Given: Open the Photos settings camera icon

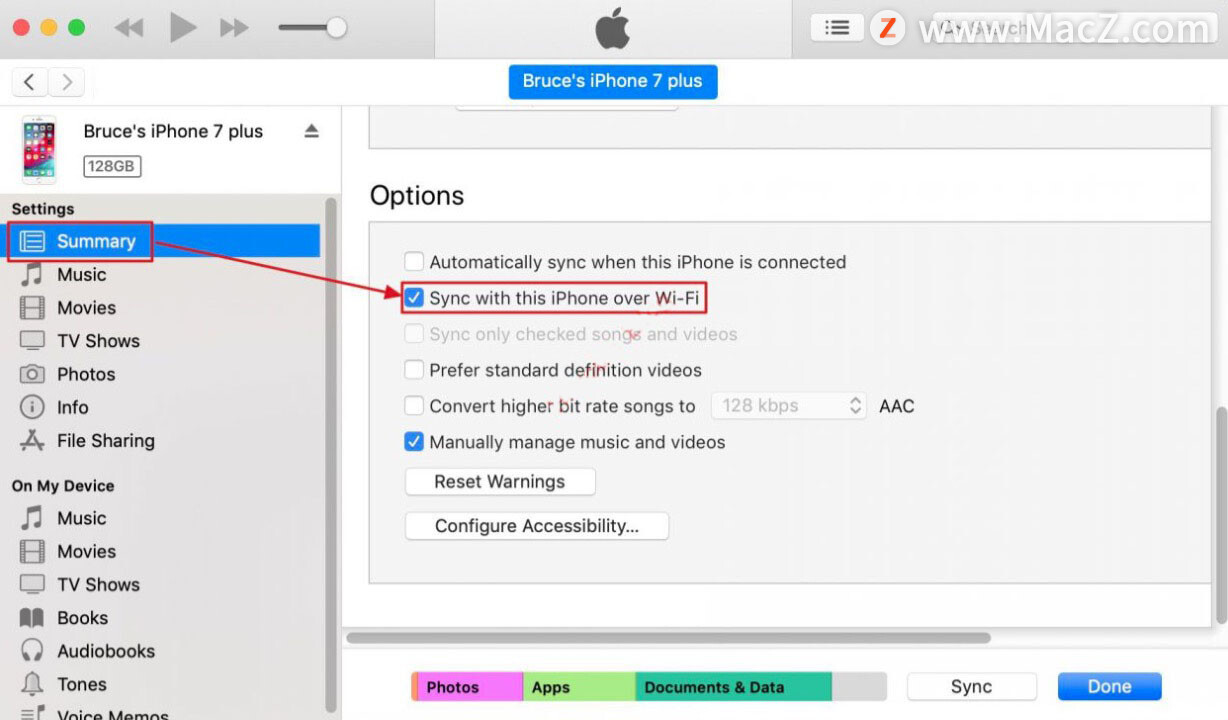Looking at the screenshot, I should (32, 374).
